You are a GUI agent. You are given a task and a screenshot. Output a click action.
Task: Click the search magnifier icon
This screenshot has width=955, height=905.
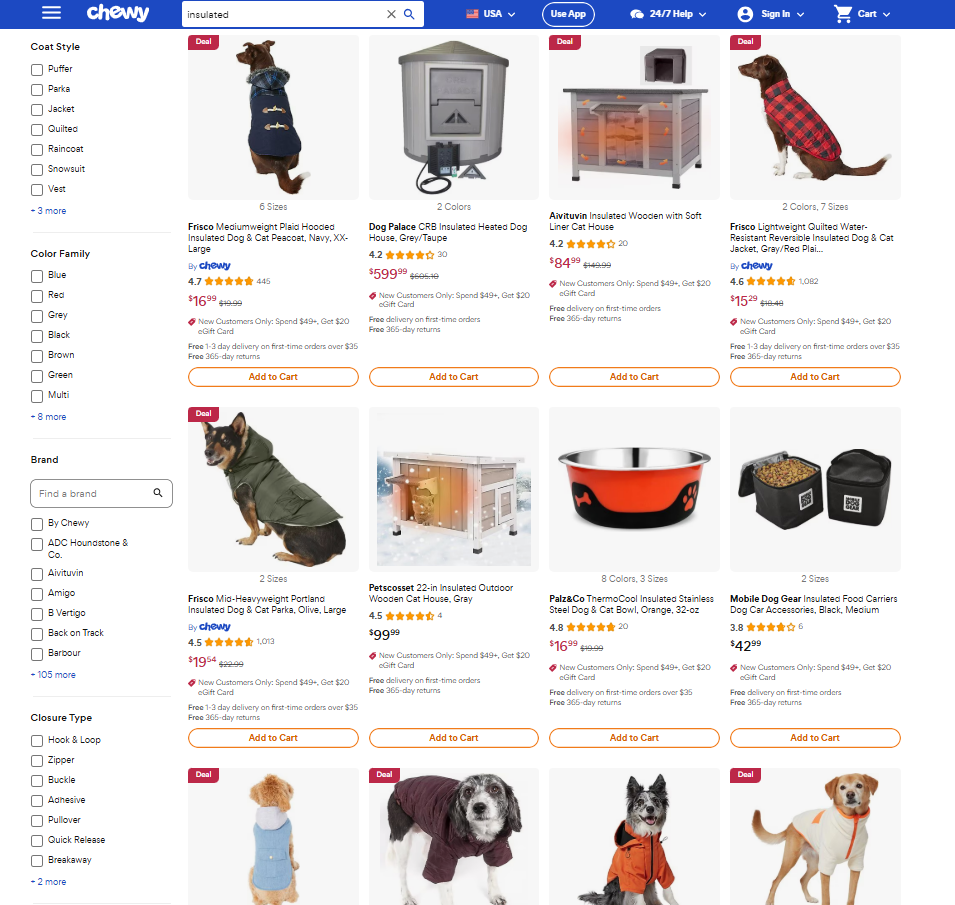coord(409,14)
